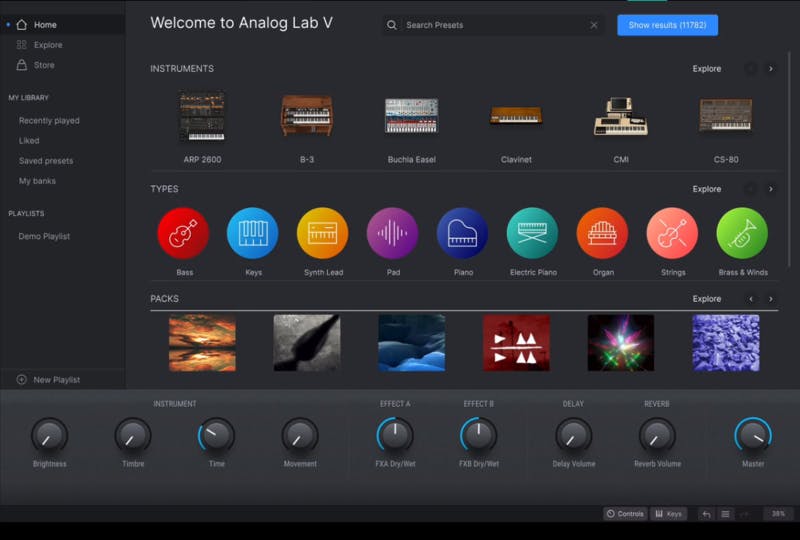
Task: Click Show results (11782) button
Action: tap(667, 25)
